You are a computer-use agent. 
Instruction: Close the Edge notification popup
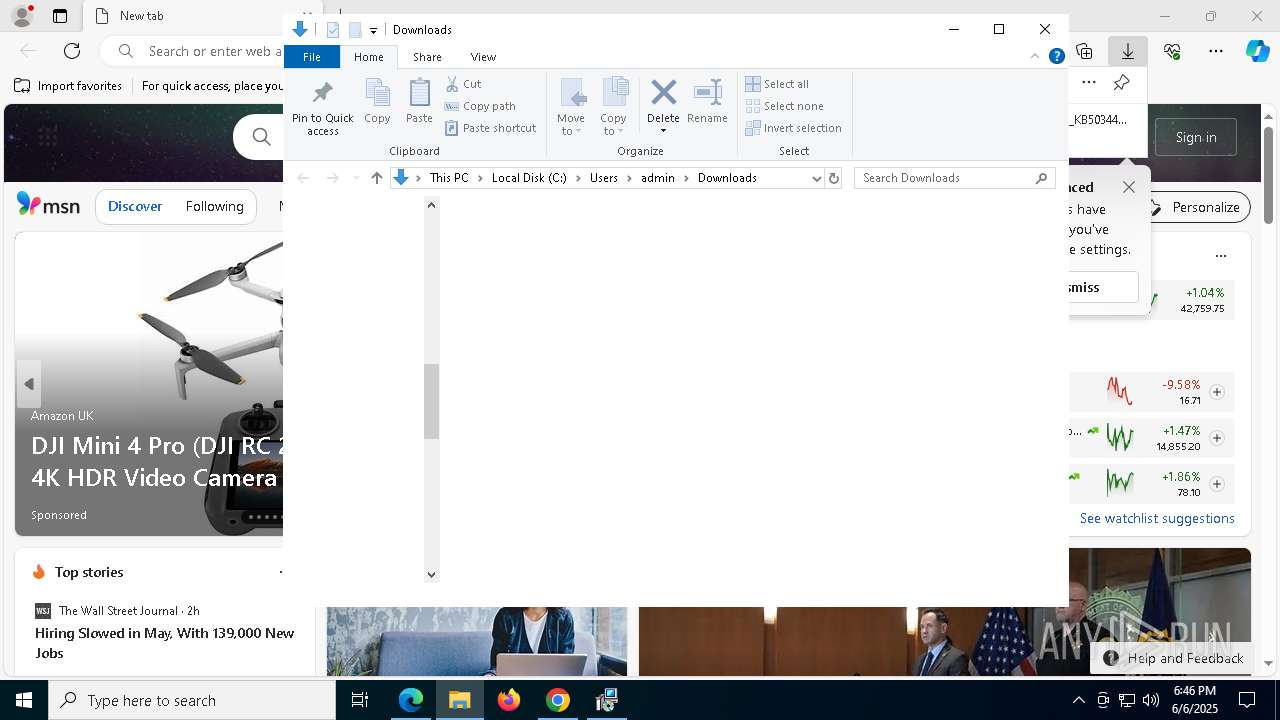[x=1129, y=187]
